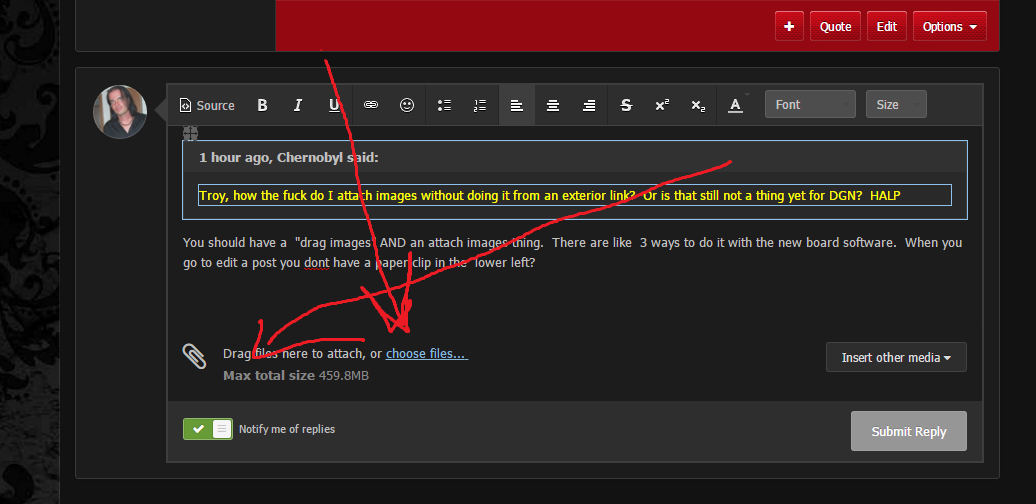The image size is (1036, 504).
Task: Apply strikethrough formatting
Action: 626,105
